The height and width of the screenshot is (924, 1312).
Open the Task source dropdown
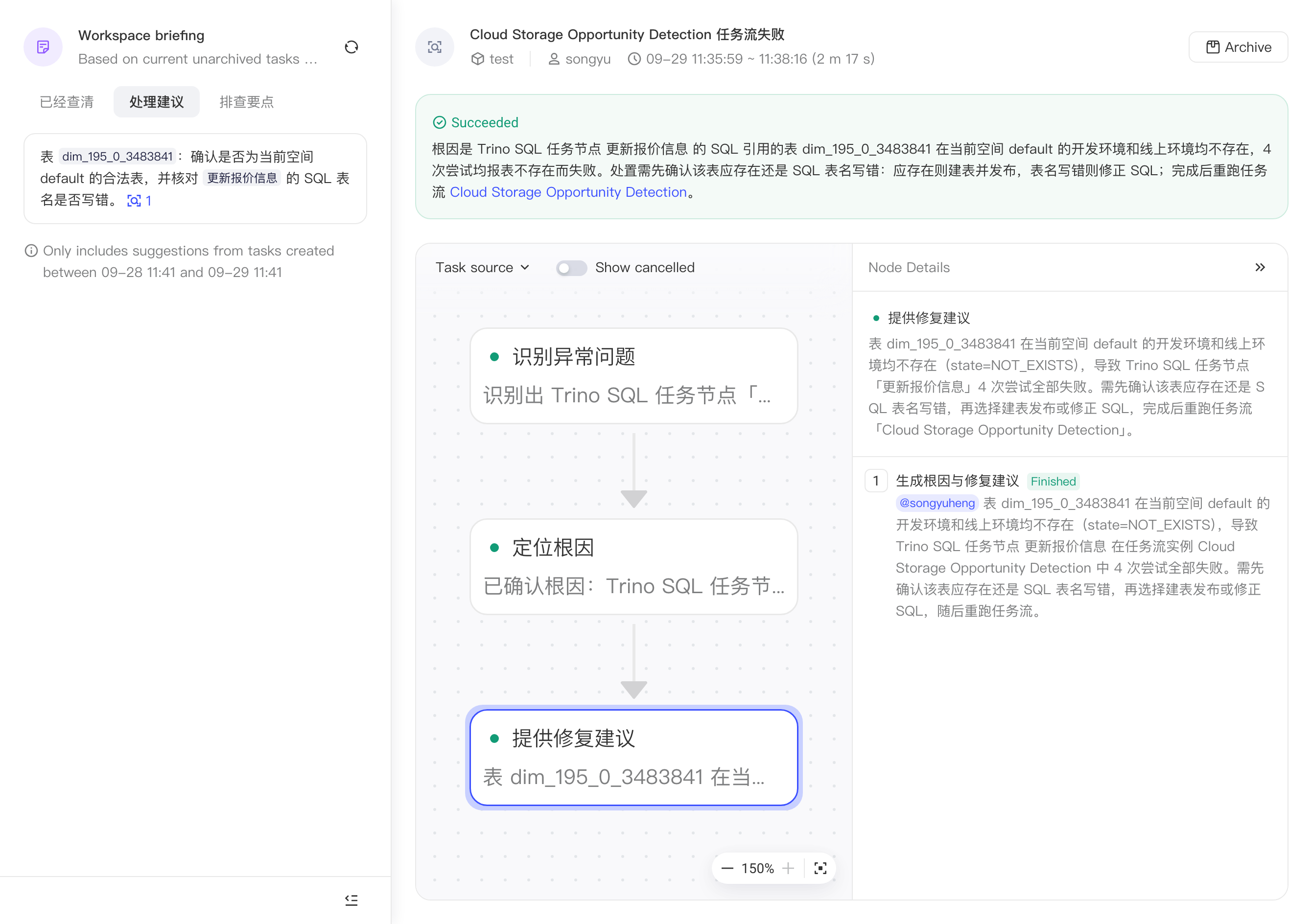pyautogui.click(x=483, y=267)
